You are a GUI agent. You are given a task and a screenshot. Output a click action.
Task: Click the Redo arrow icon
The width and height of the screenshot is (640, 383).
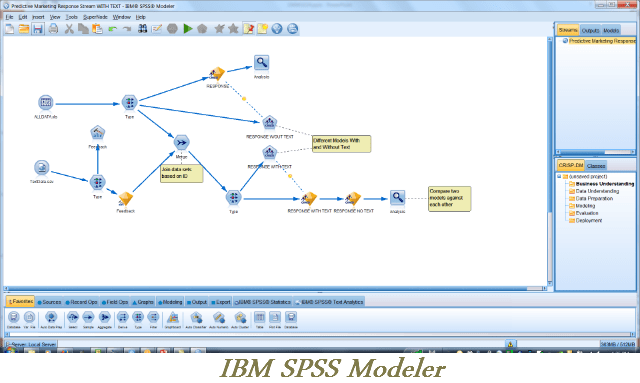click(127, 29)
